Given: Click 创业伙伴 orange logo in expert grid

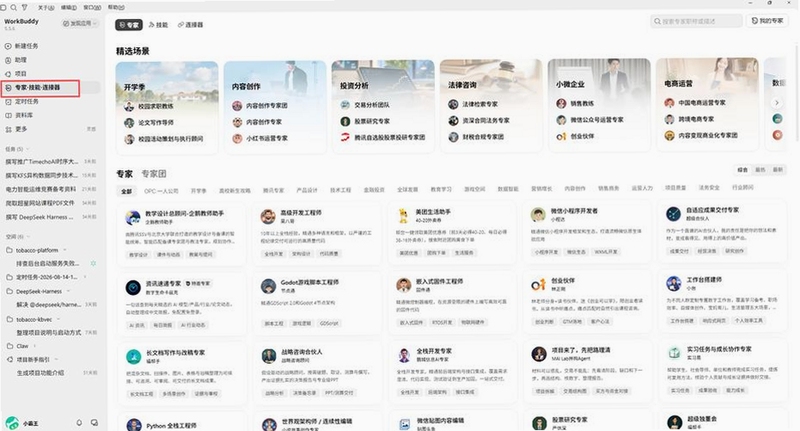Looking at the screenshot, I should (538, 285).
